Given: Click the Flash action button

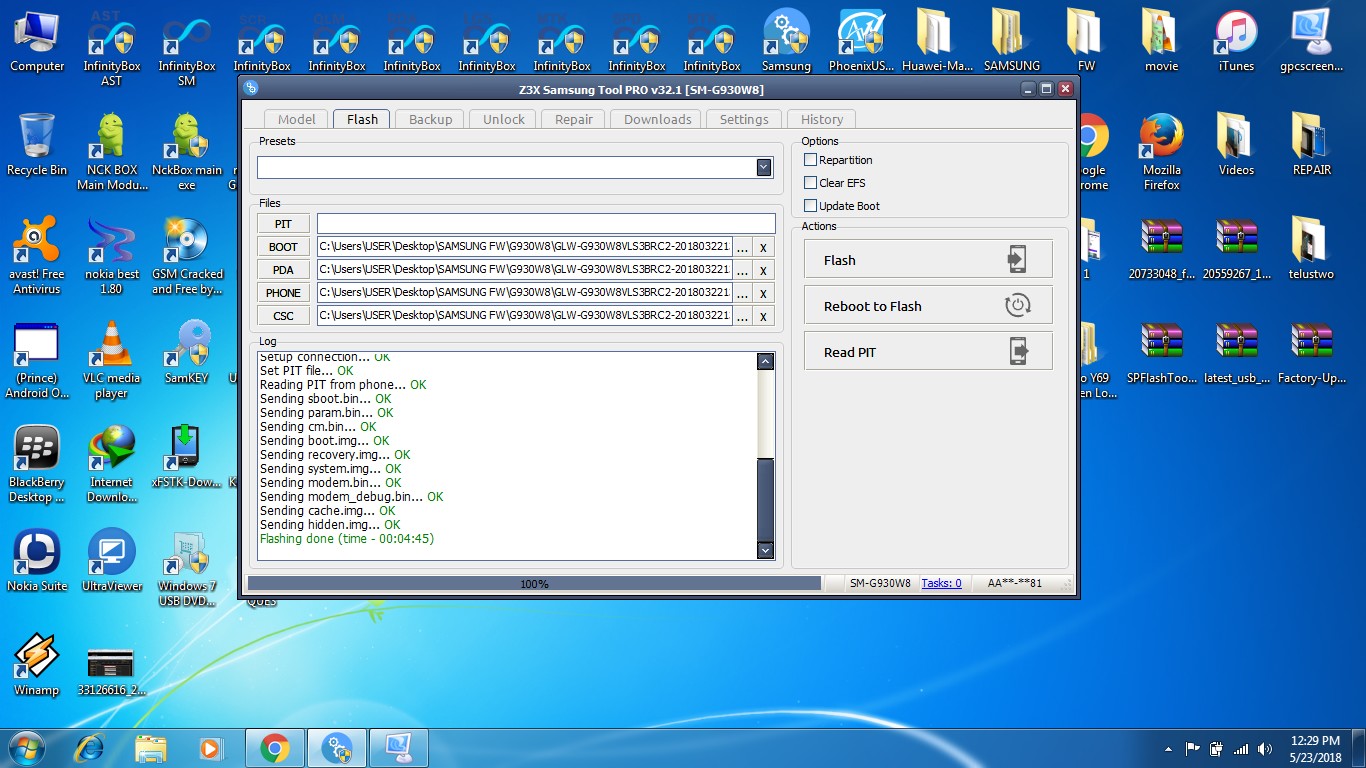Looking at the screenshot, I should 928,259.
